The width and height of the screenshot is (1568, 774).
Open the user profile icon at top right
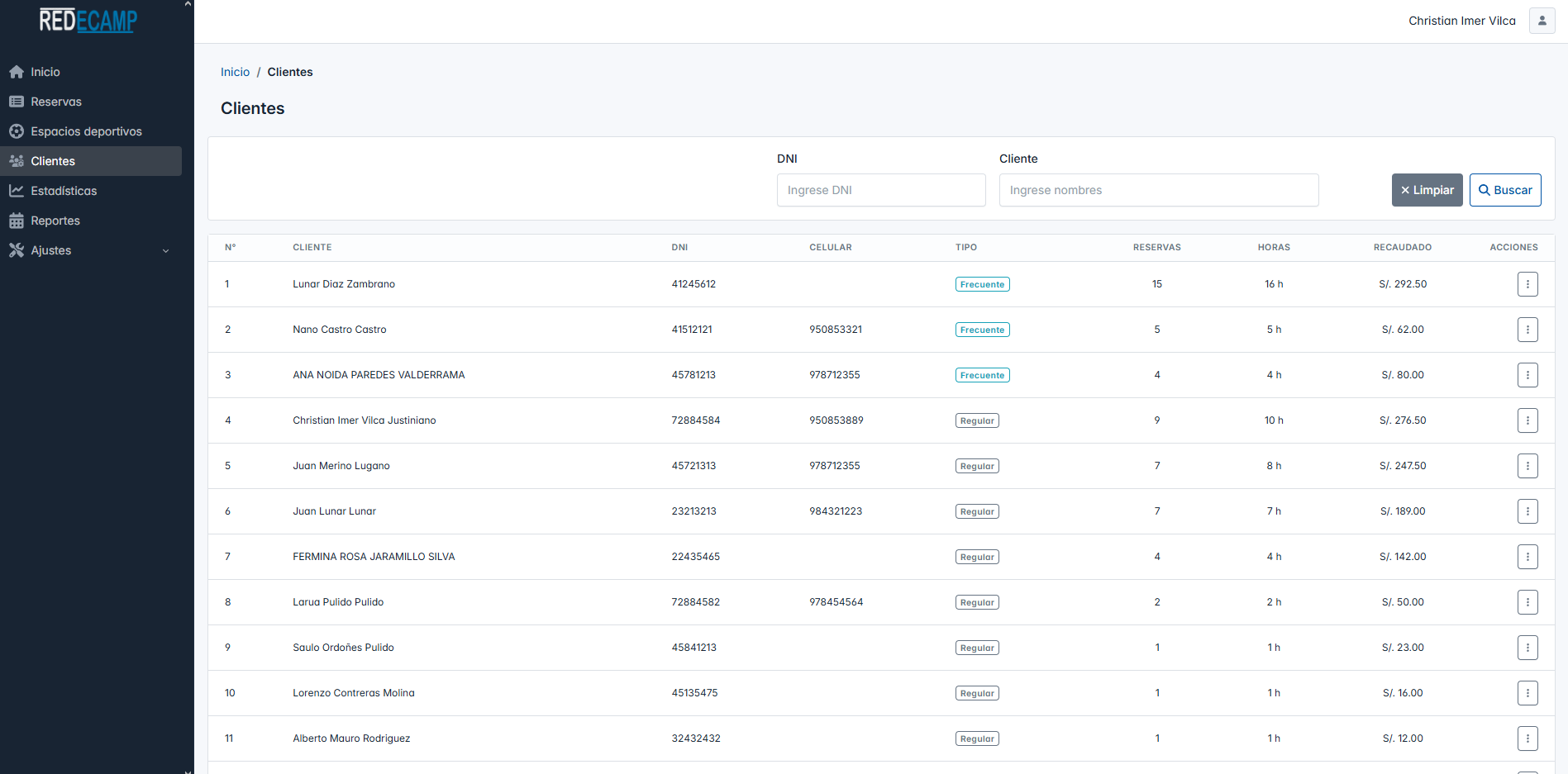[x=1542, y=21]
